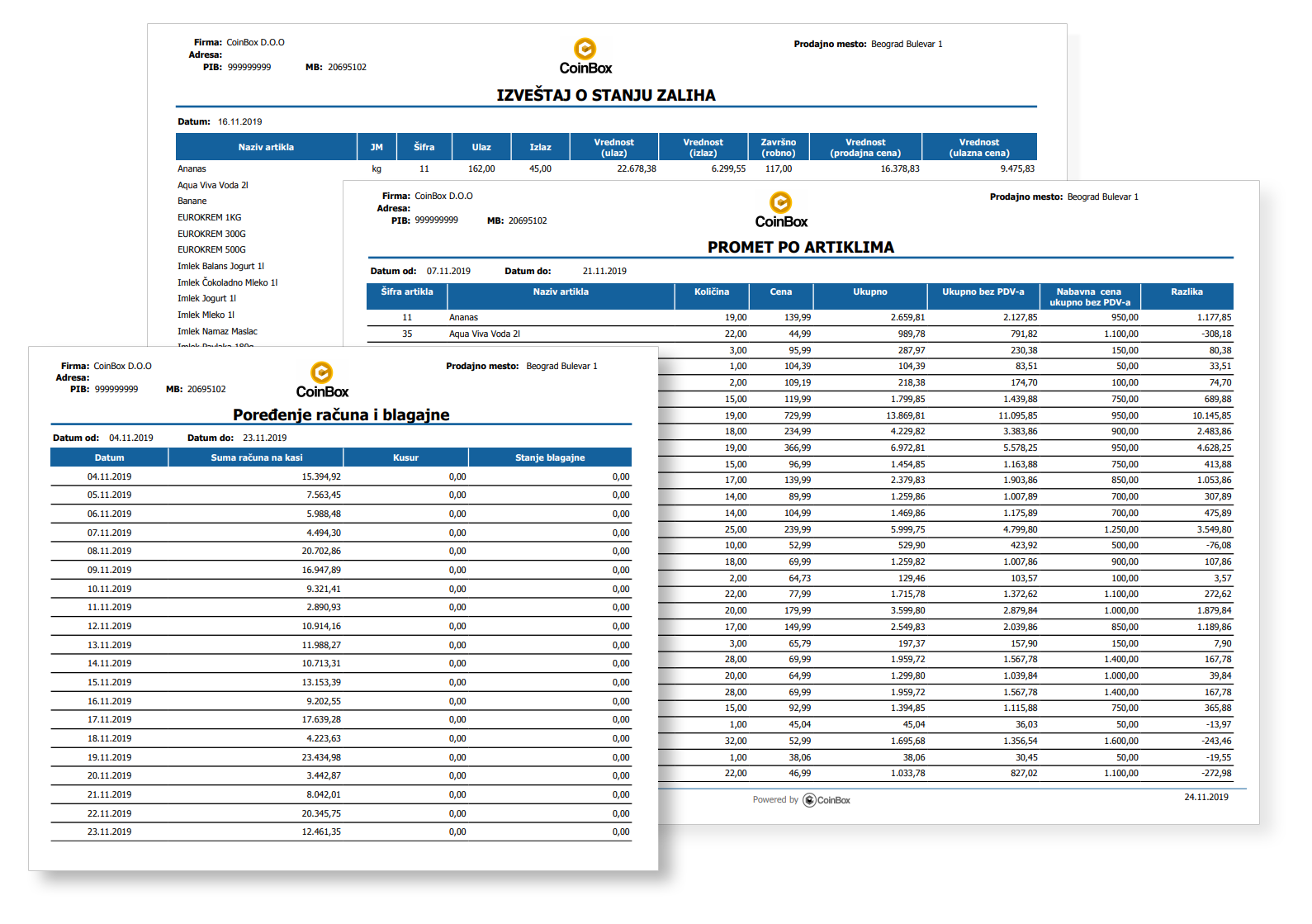Click the Vrednost (prodajna cena) header
This screenshot has height=924, width=1312.
[865, 147]
